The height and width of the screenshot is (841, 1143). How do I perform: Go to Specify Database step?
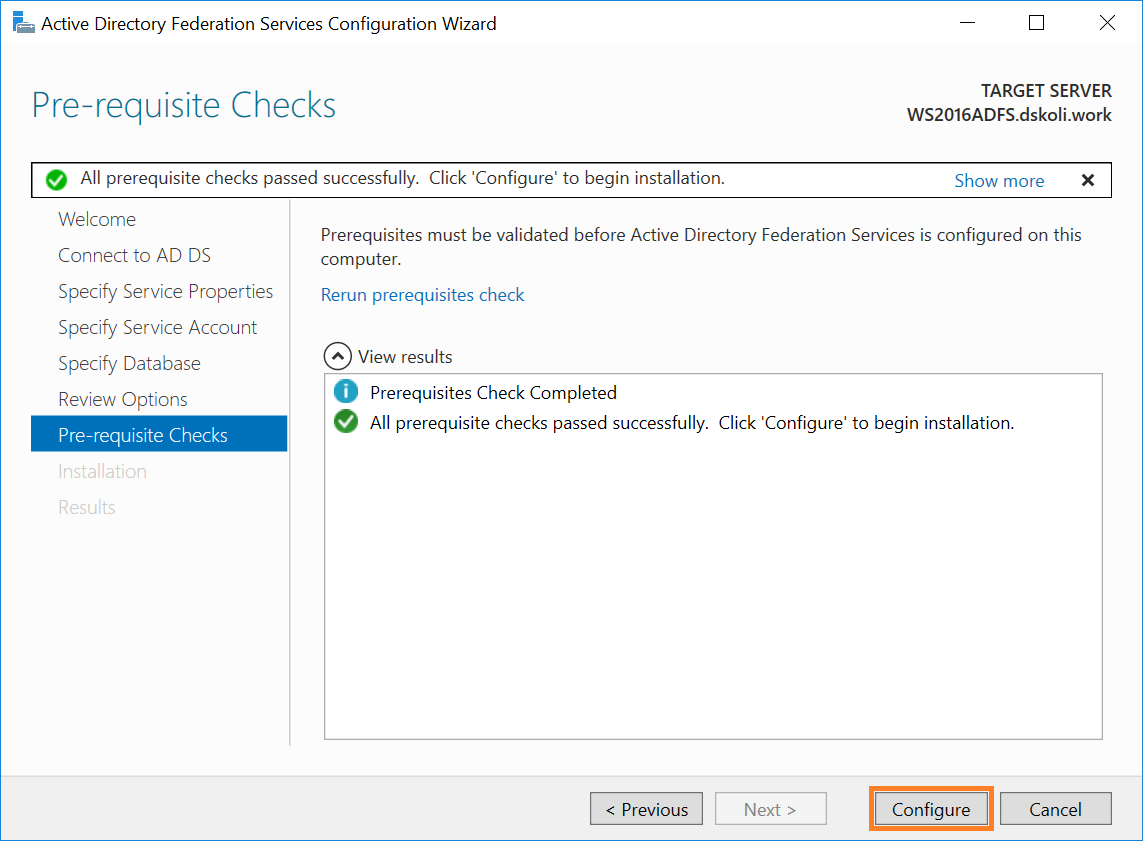click(129, 363)
